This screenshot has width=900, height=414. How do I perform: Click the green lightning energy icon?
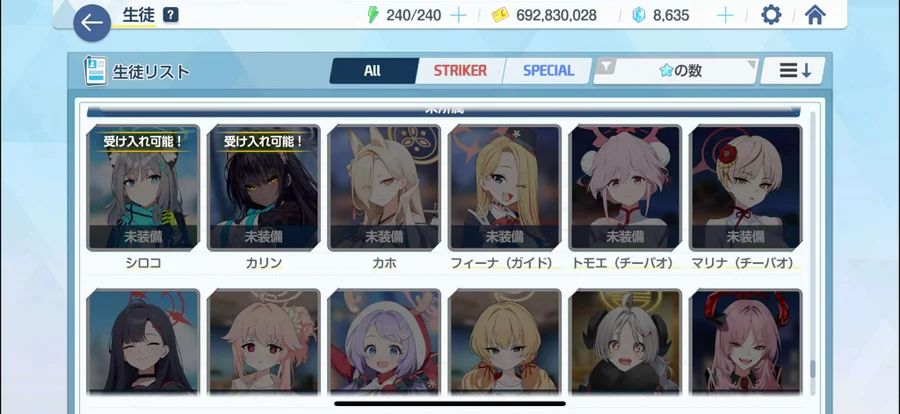coord(373,15)
